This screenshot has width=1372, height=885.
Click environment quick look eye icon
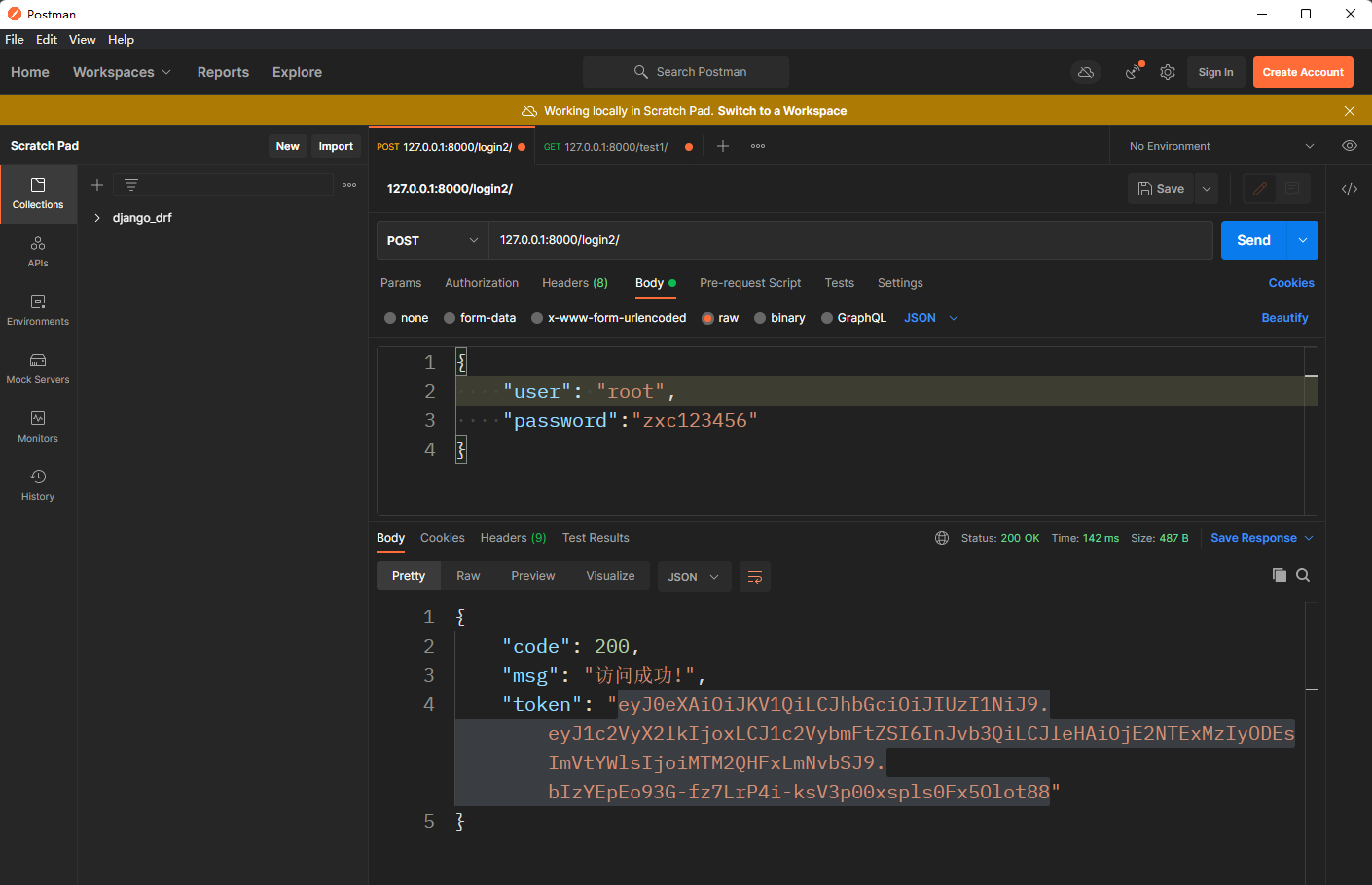[1349, 146]
